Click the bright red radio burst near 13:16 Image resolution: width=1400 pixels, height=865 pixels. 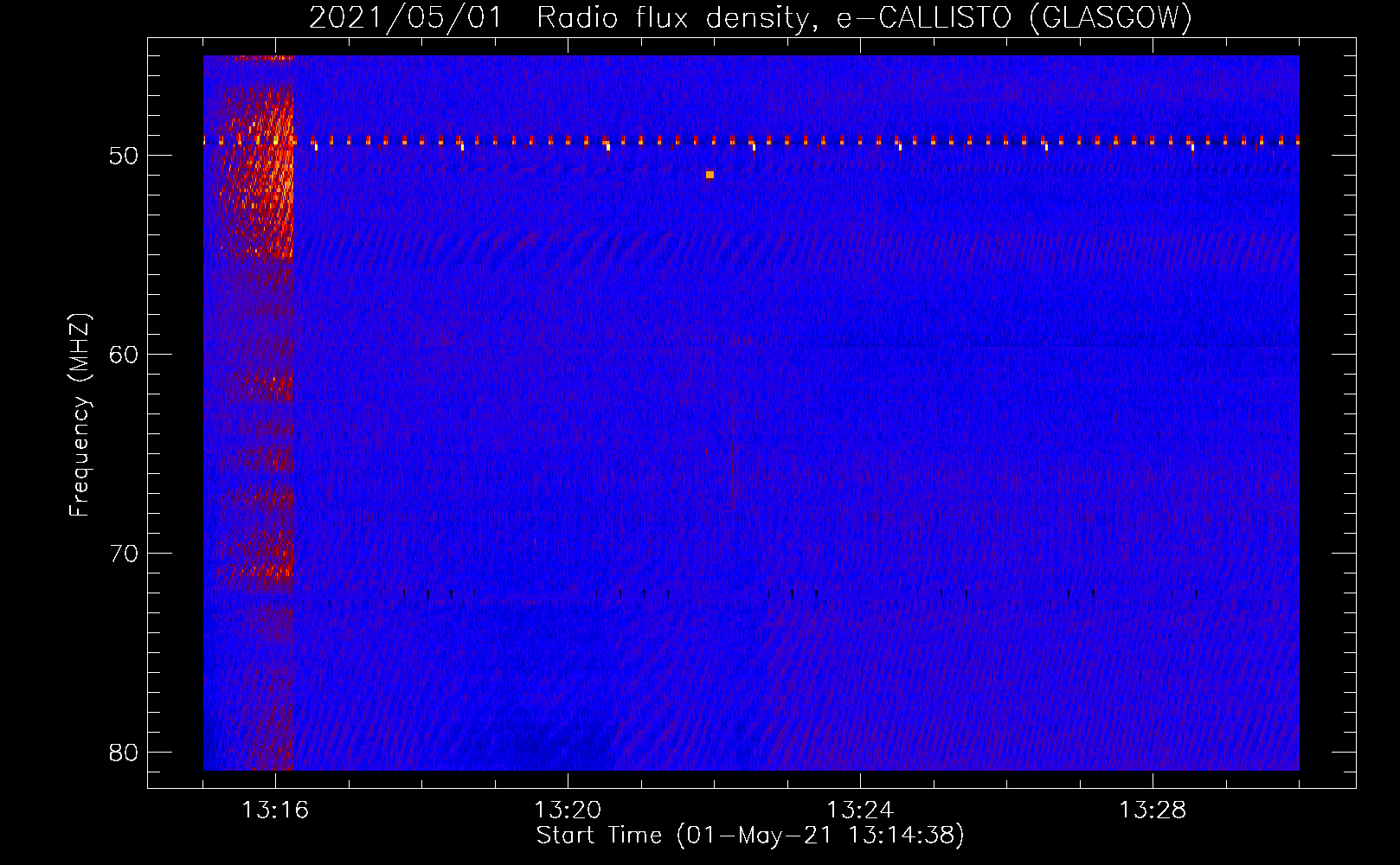pos(256,173)
